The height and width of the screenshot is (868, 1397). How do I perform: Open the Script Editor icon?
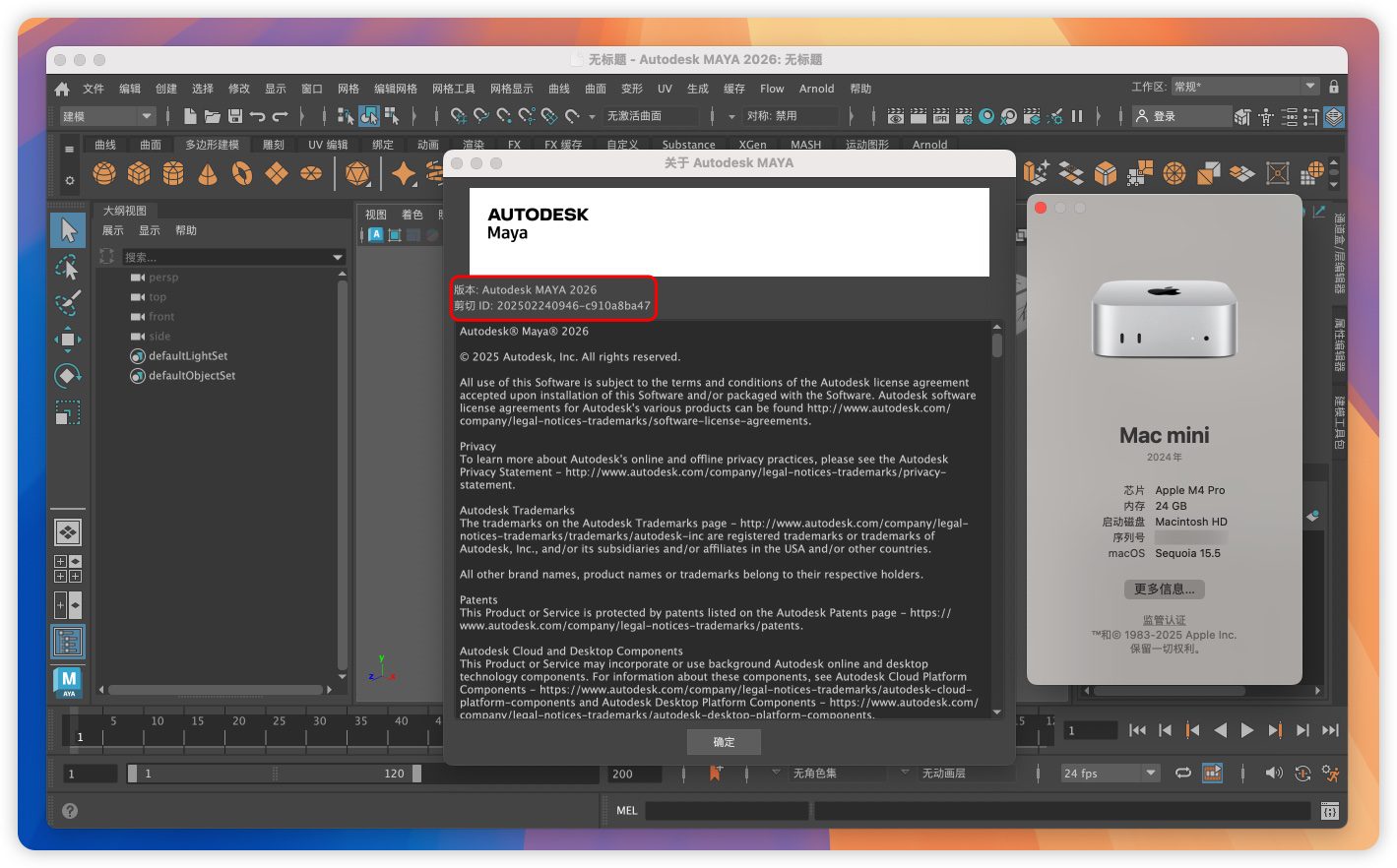[1330, 811]
